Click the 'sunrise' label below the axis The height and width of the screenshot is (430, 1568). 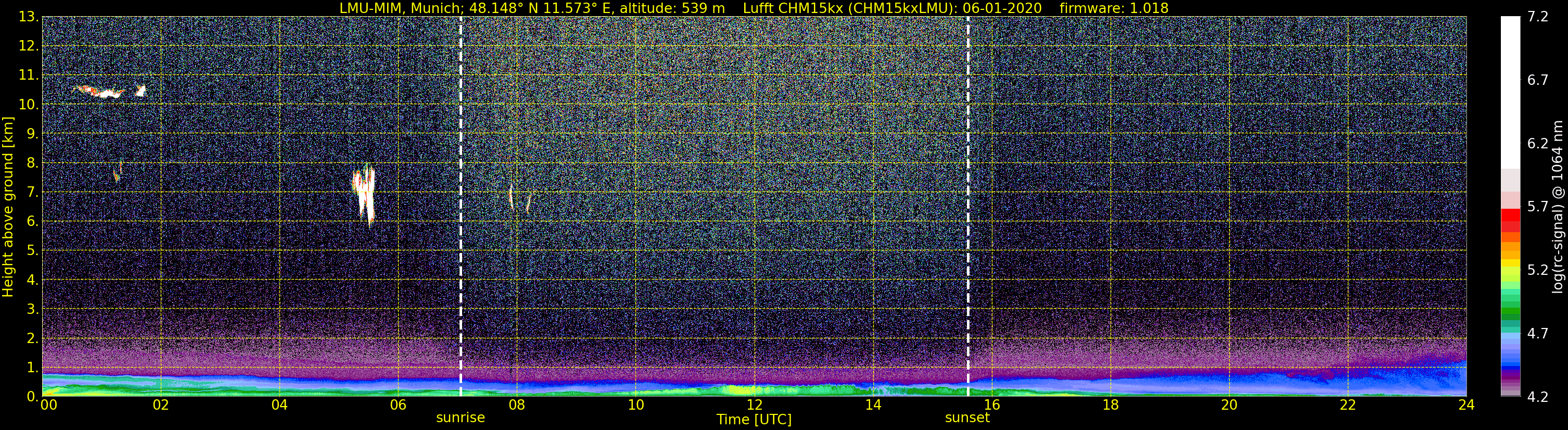pyautogui.click(x=460, y=417)
